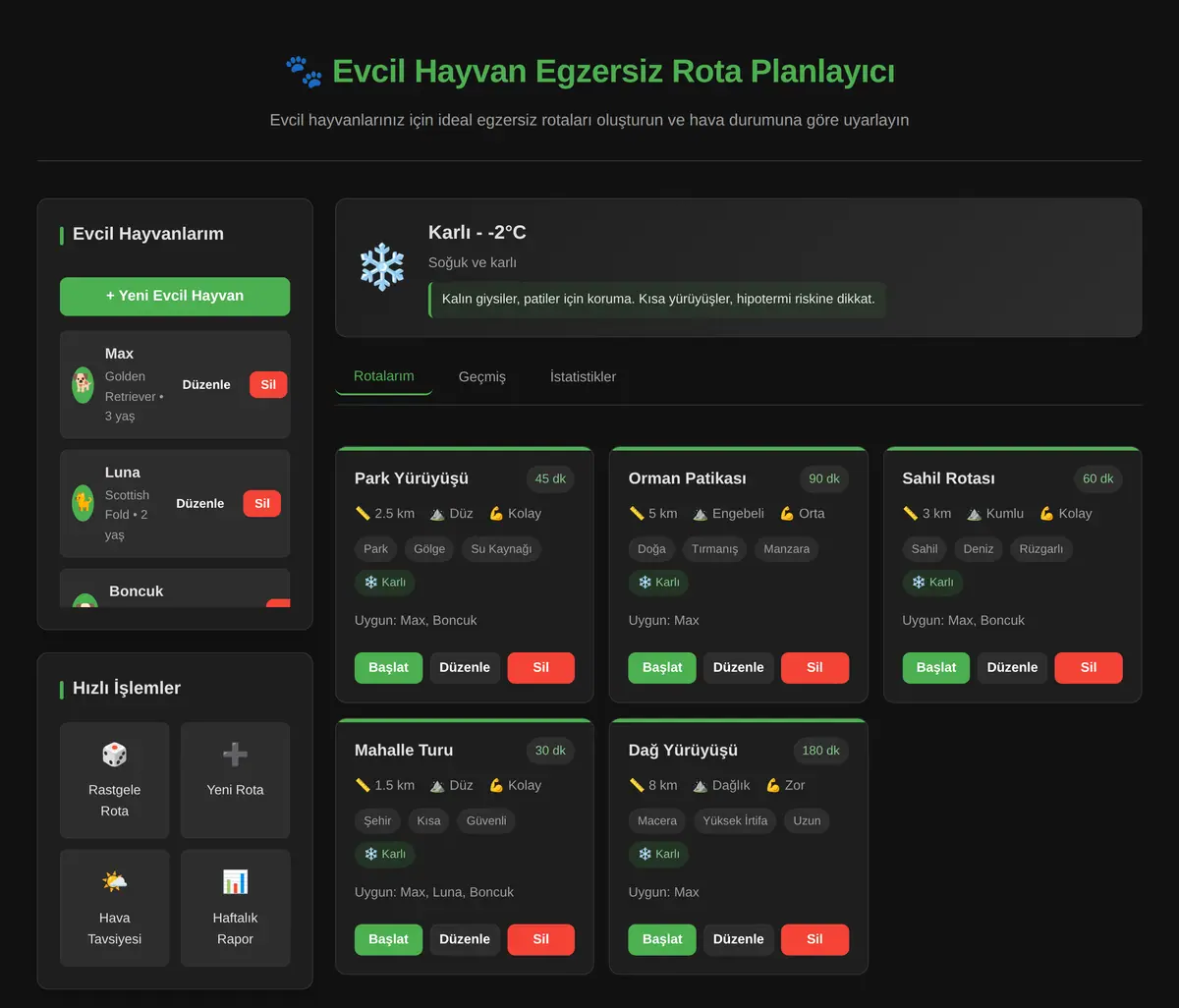Viewport: 1179px width, 1008px height.
Task: Click the 'Karlı - -2°C' weather heading
Action: click(477, 233)
